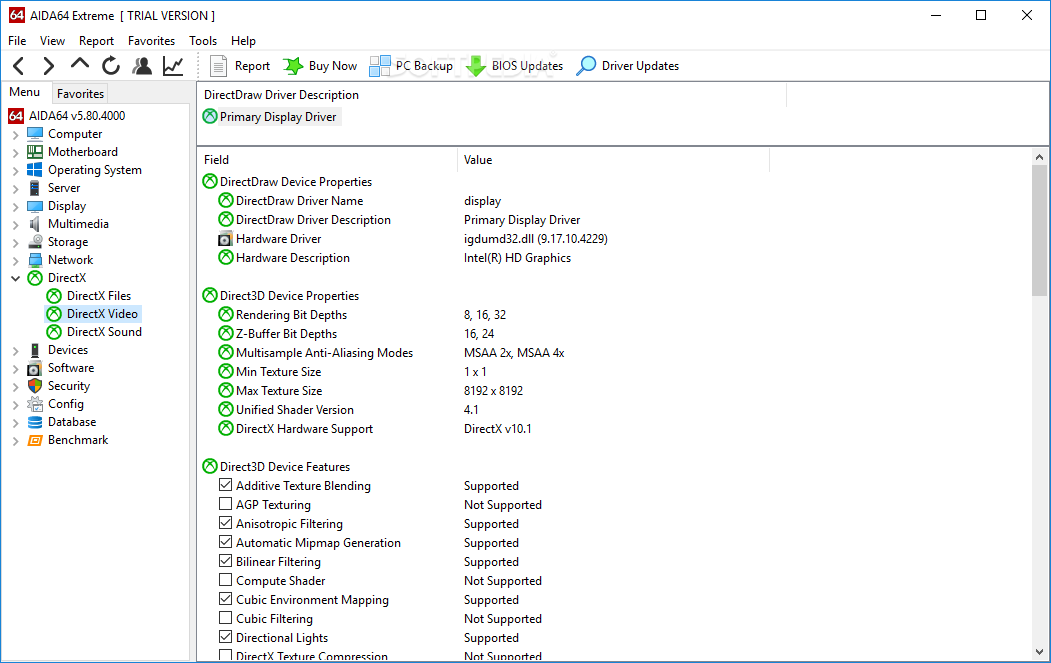
Task: Select DirectX Sound in the tree
Action: pyautogui.click(x=104, y=332)
